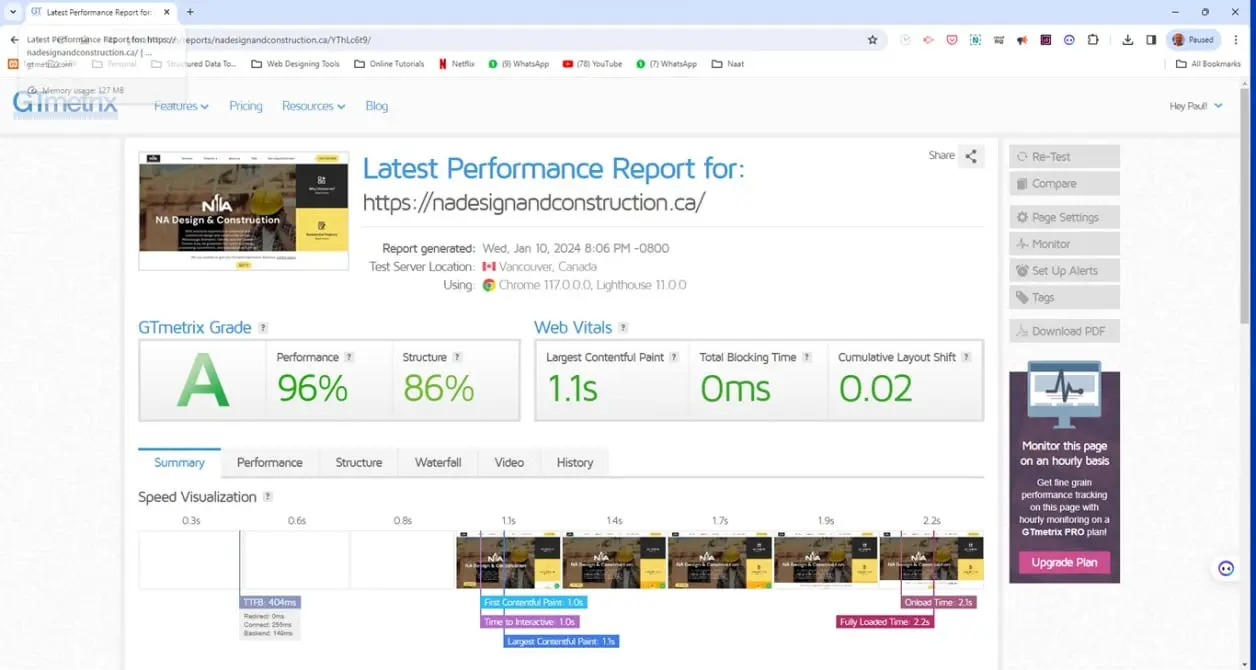The image size is (1256, 670).
Task: Click the site screenshot thumbnail
Action: pyautogui.click(x=244, y=211)
